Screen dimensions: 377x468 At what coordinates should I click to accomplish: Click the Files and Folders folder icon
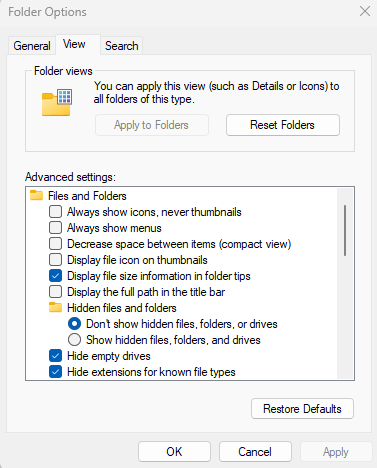coord(36,195)
